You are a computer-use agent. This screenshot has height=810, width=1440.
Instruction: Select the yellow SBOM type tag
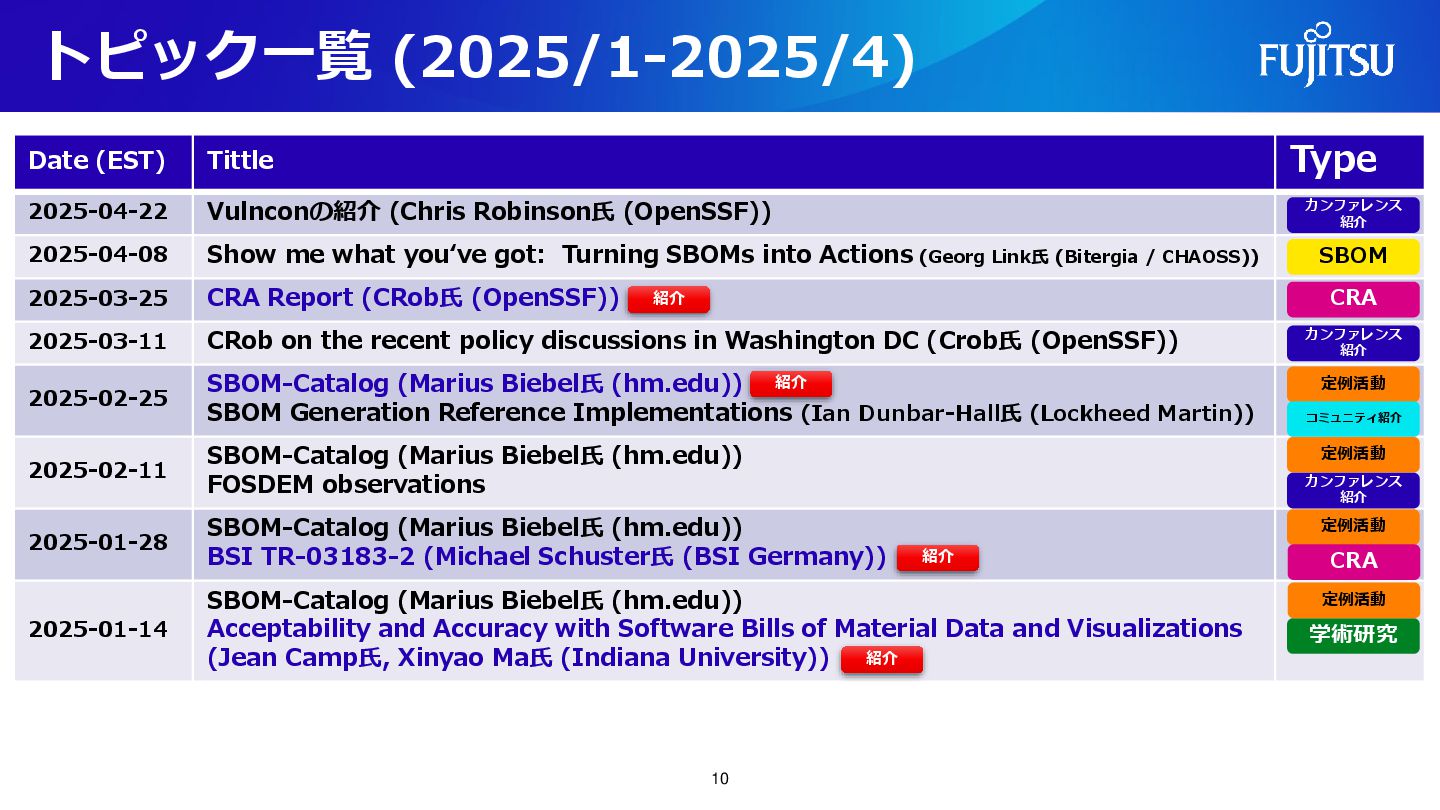[x=1353, y=256]
